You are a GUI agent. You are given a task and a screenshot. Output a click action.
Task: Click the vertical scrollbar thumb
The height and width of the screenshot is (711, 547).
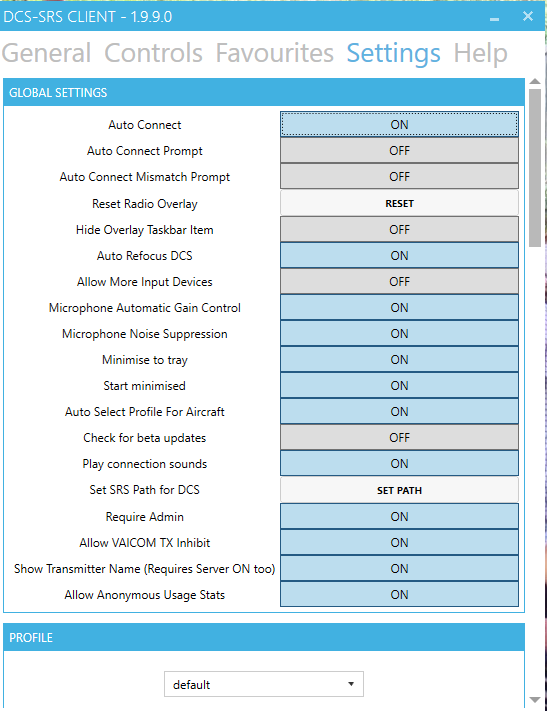(535, 168)
